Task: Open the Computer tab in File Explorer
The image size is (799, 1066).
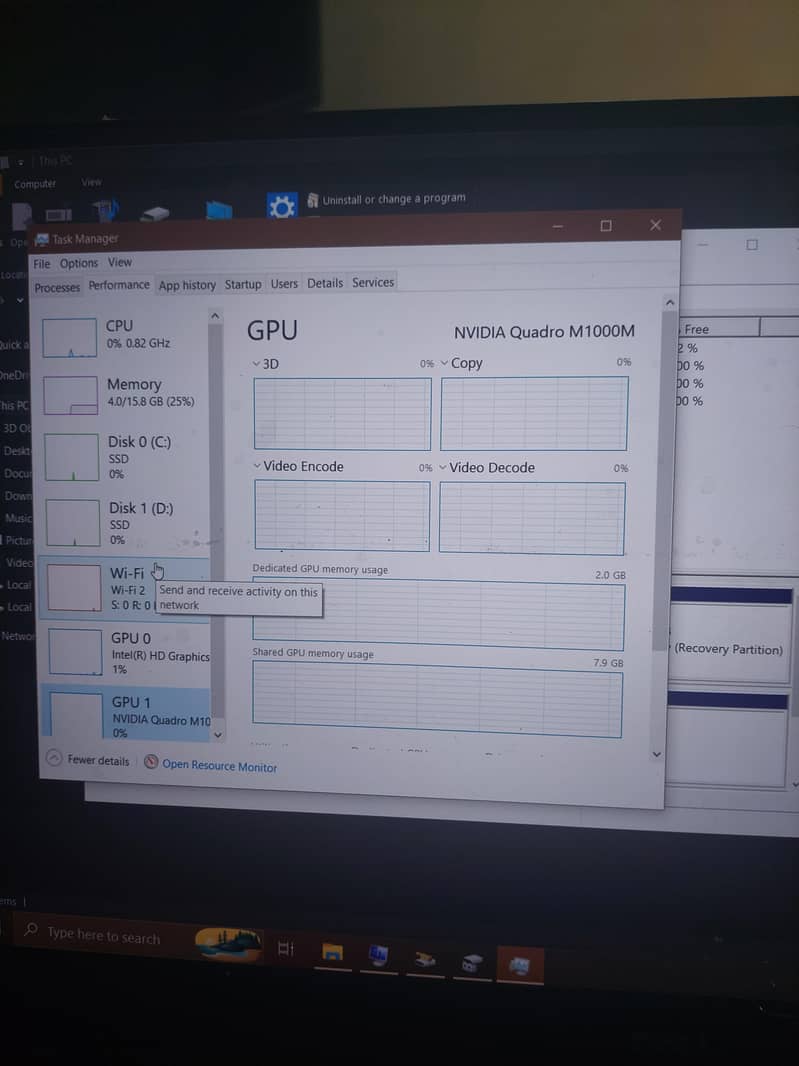Action: pyautogui.click(x=35, y=184)
